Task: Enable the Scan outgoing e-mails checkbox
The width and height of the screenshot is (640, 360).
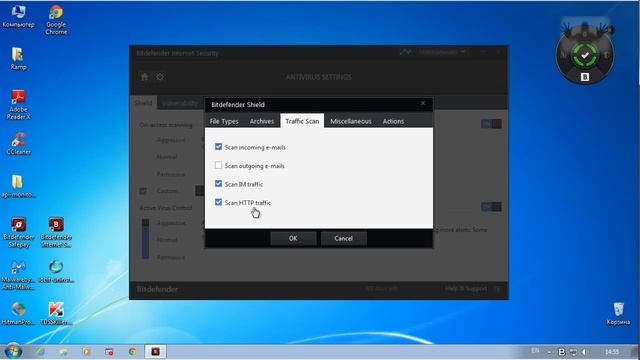Action: (x=218, y=165)
